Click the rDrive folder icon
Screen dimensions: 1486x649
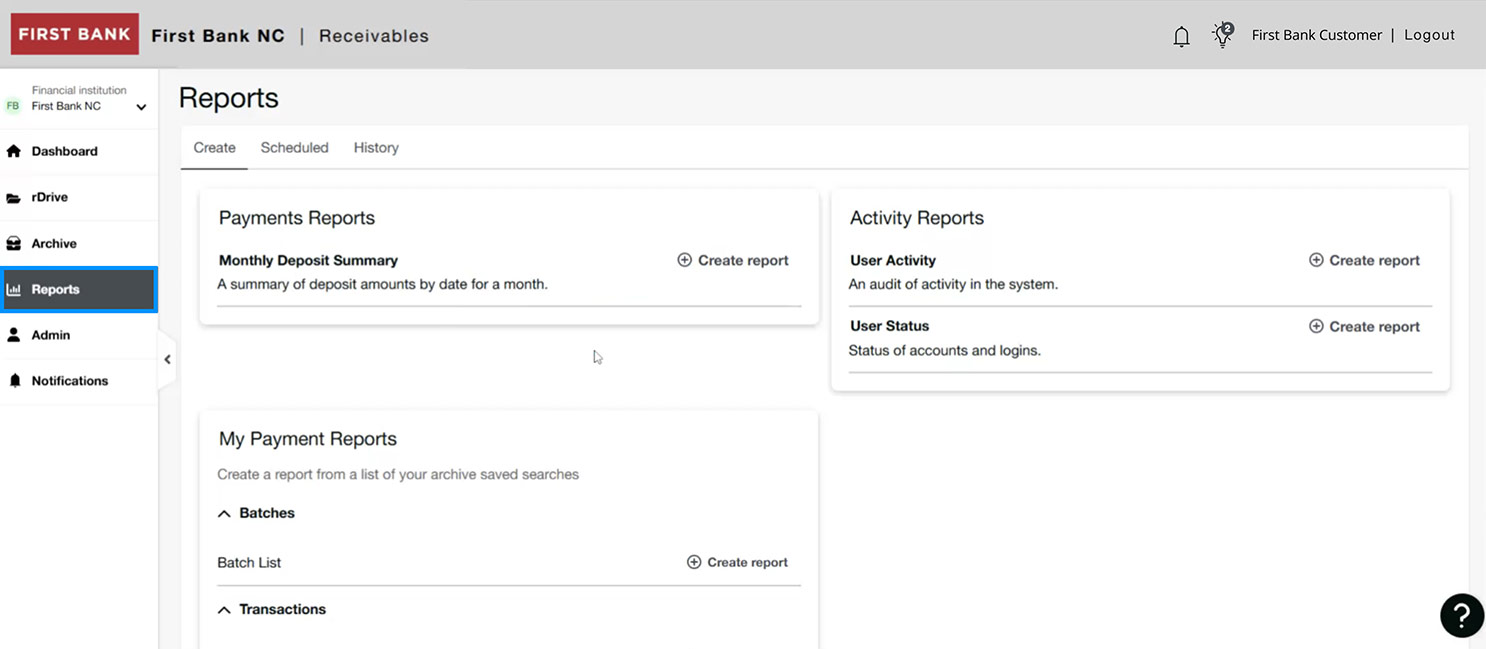coord(14,198)
